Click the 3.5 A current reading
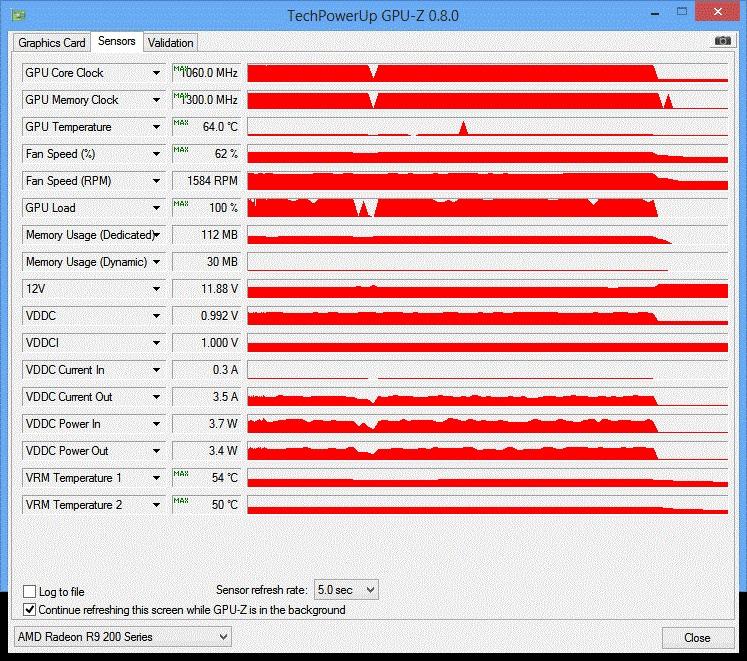 [x=206, y=397]
